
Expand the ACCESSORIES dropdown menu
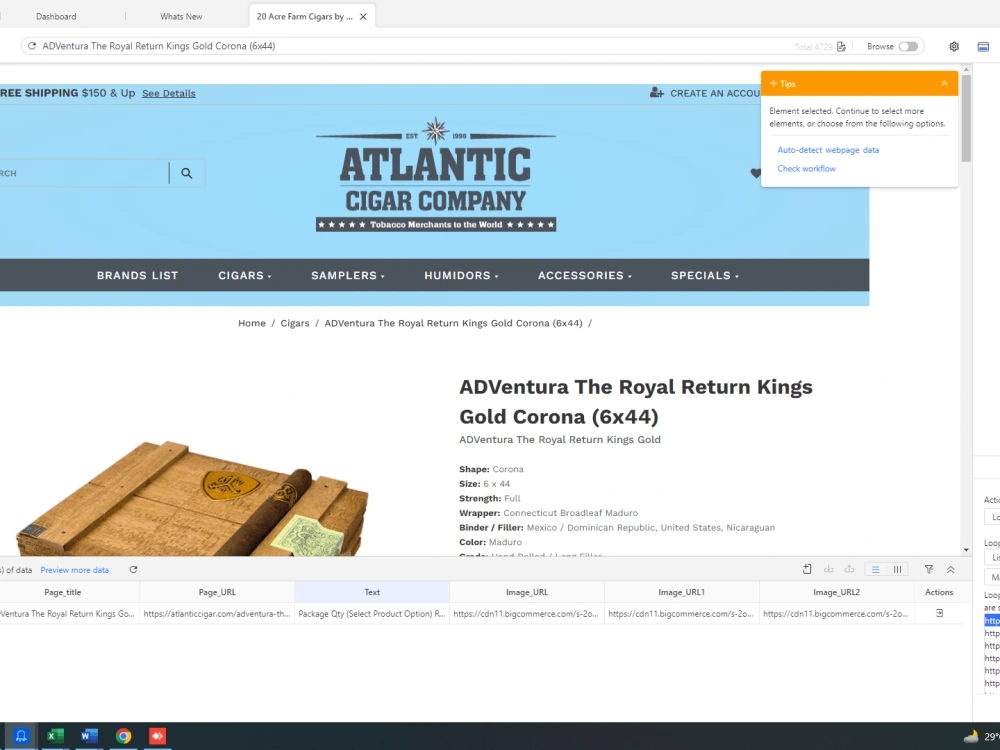pos(585,276)
